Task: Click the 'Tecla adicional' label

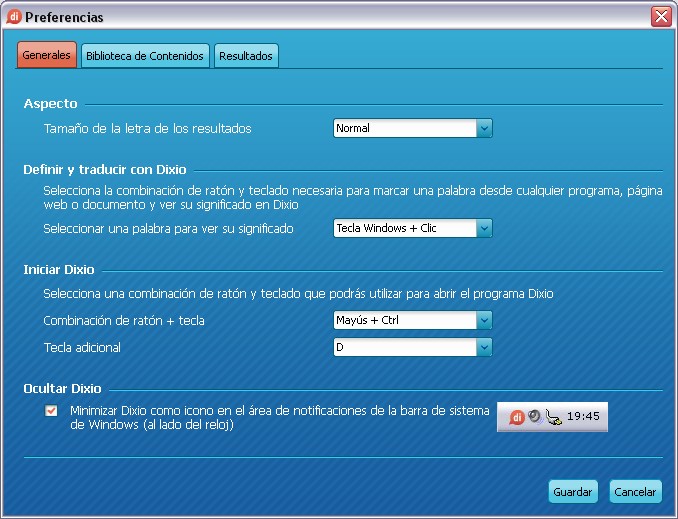Action: [x=82, y=347]
